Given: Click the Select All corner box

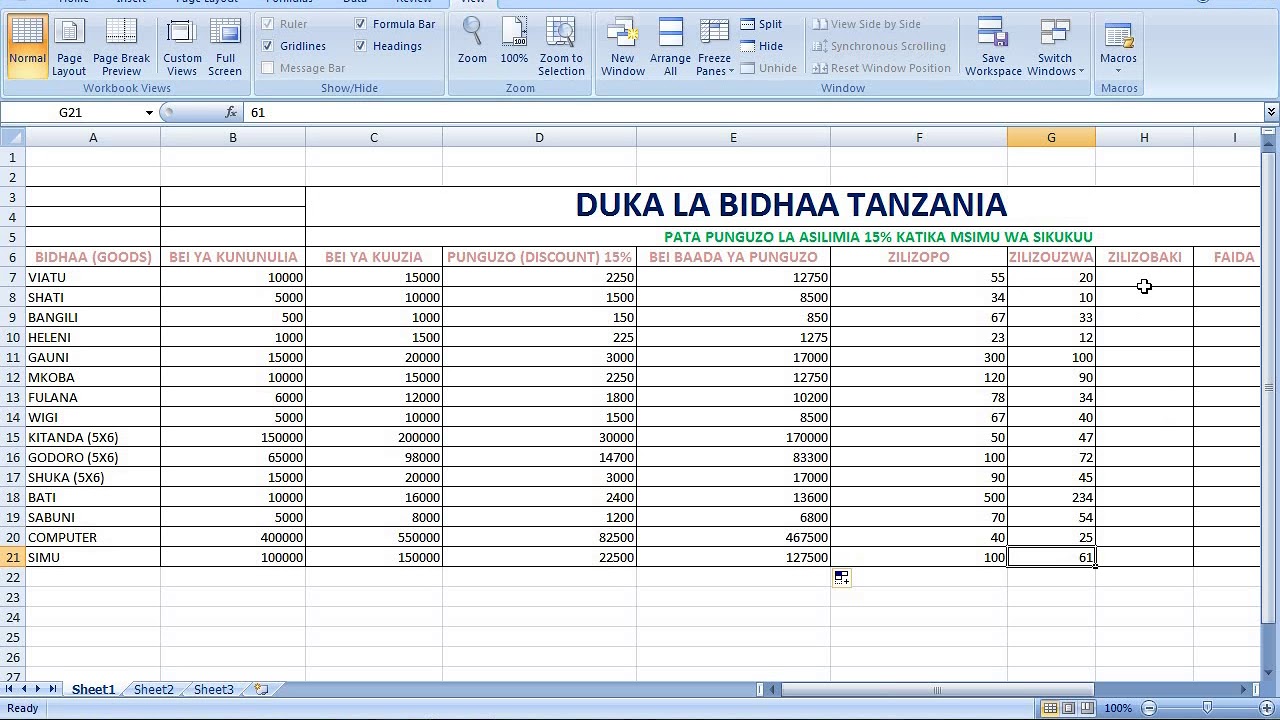Looking at the screenshot, I should pyautogui.click(x=12, y=137).
